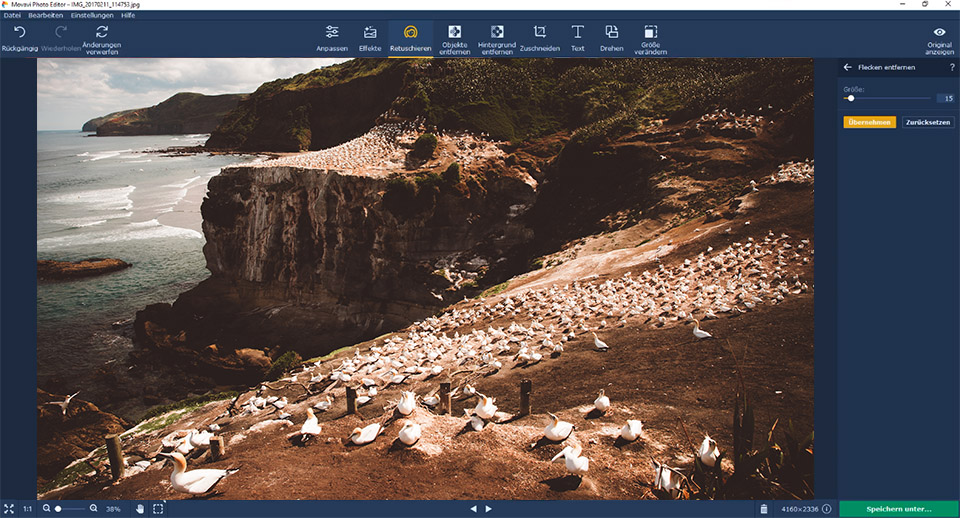Select the hand pan tool
Image resolution: width=960 pixels, height=518 pixels.
(x=140, y=508)
